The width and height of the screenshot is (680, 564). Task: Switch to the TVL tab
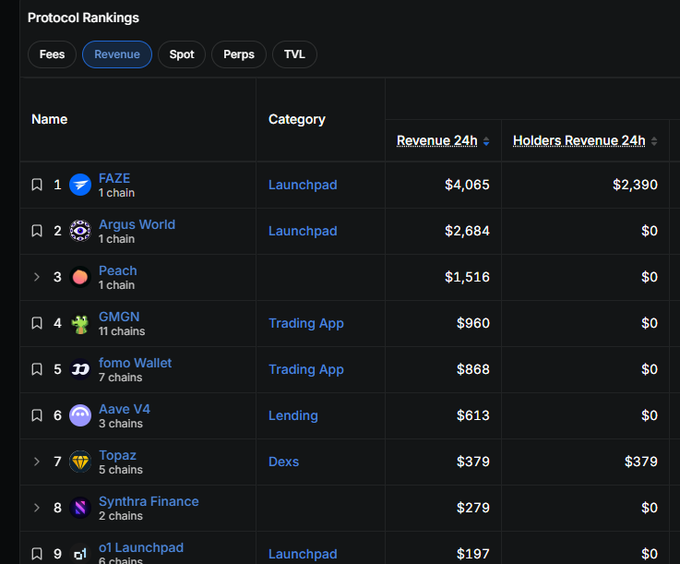[x=294, y=55]
